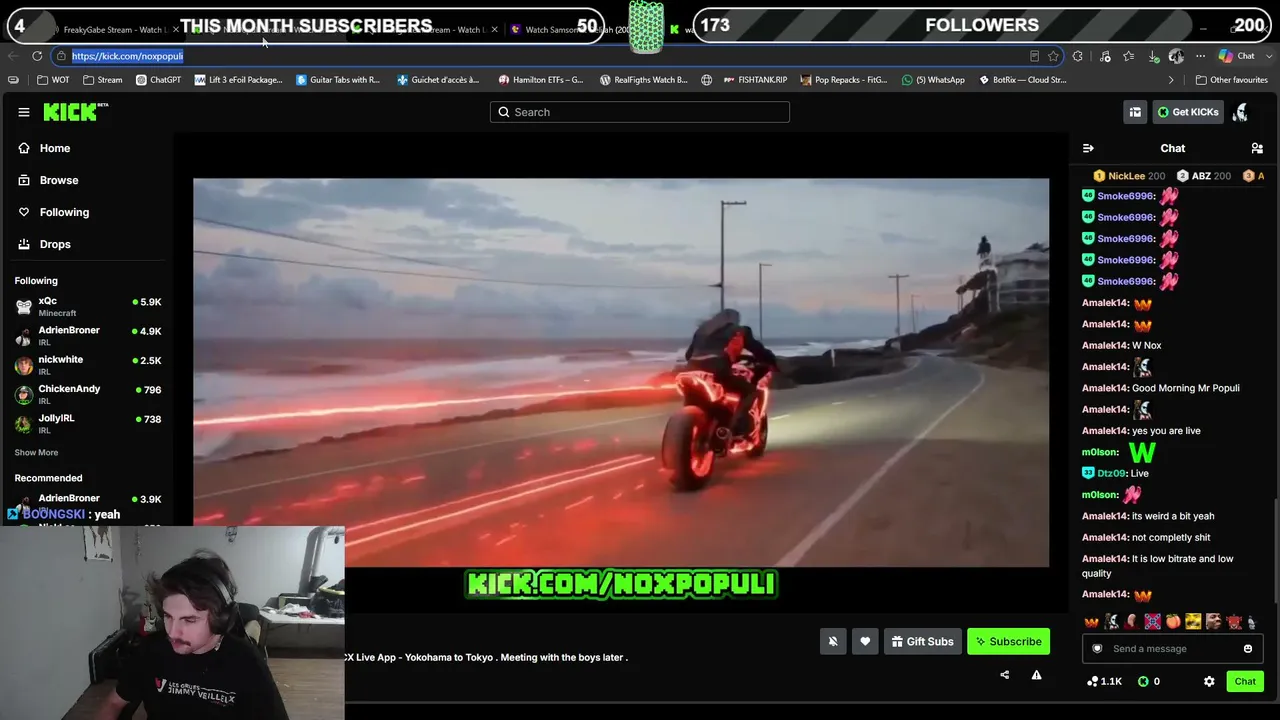Open the KICKs balance icon showing 0

1149,681
